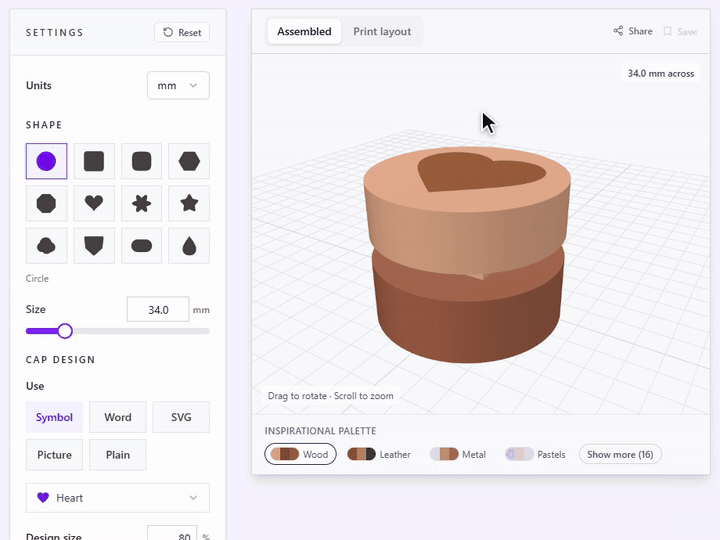Image resolution: width=720 pixels, height=540 pixels.
Task: Select the Pastels palette
Action: [x=535, y=454]
